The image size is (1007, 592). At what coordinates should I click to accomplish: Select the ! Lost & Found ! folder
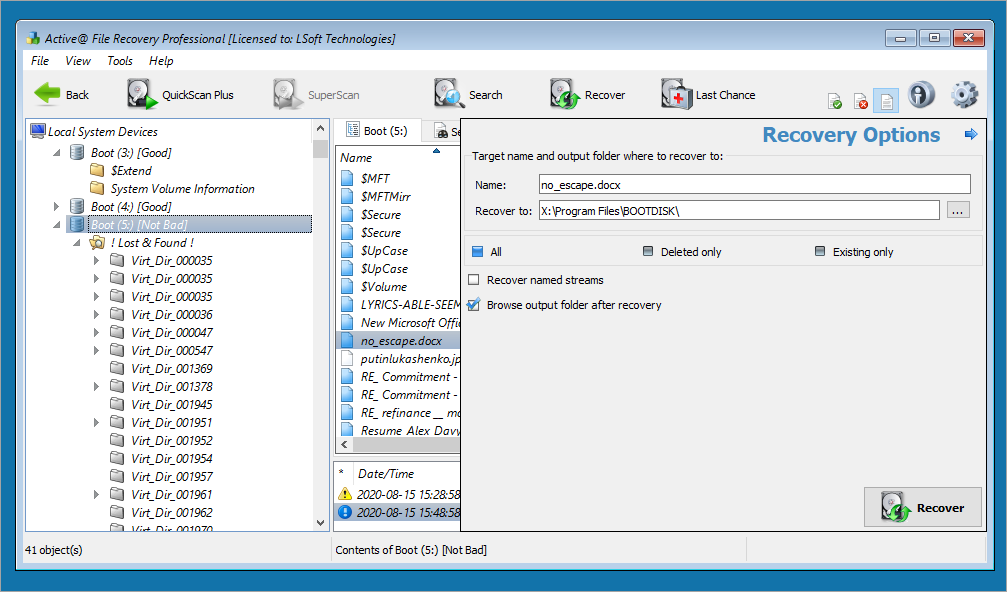point(152,243)
